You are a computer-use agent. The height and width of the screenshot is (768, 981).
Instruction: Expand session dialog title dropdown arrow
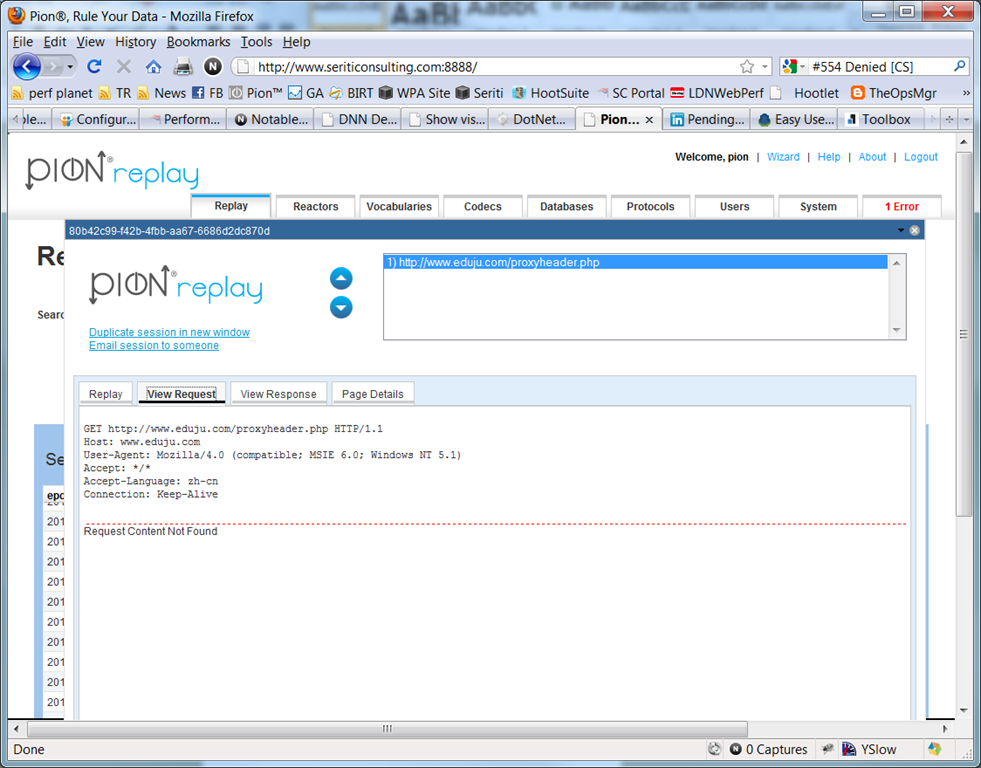pyautogui.click(x=901, y=231)
